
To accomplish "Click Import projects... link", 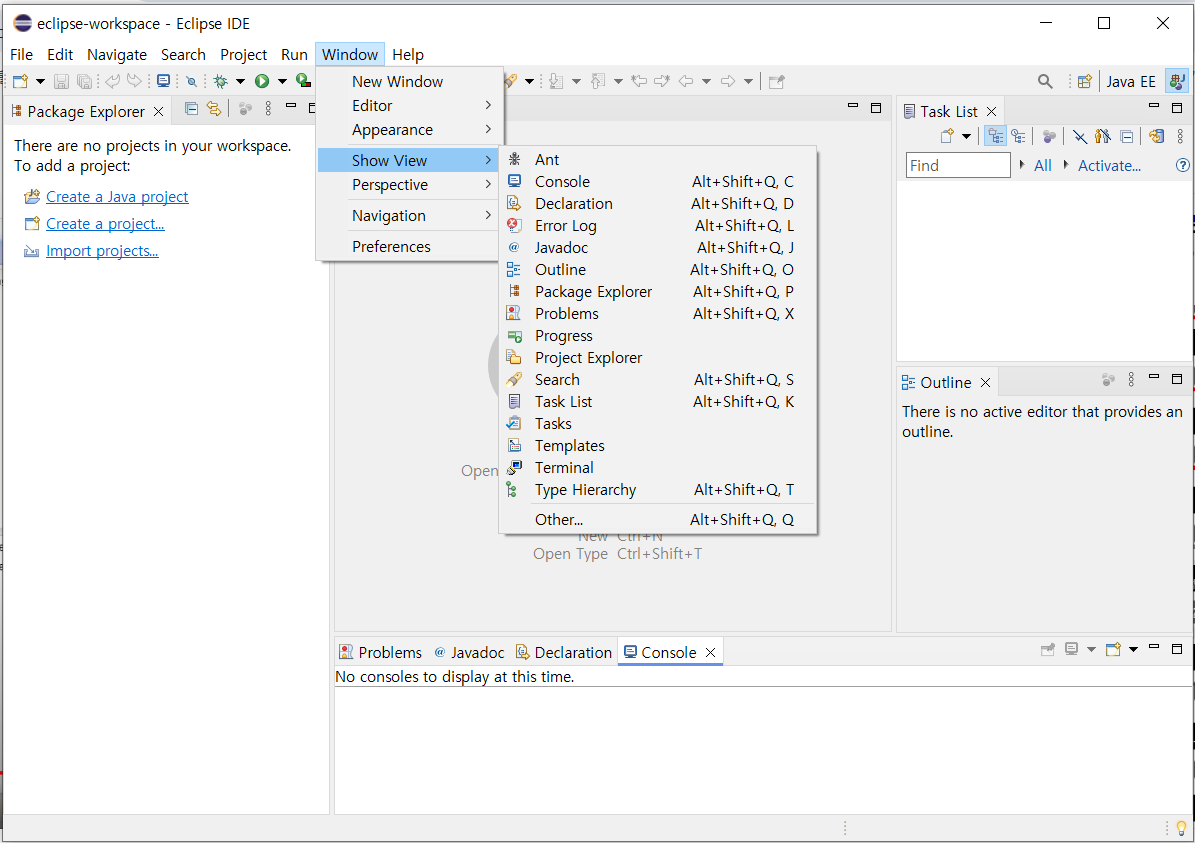I will pos(102,251).
